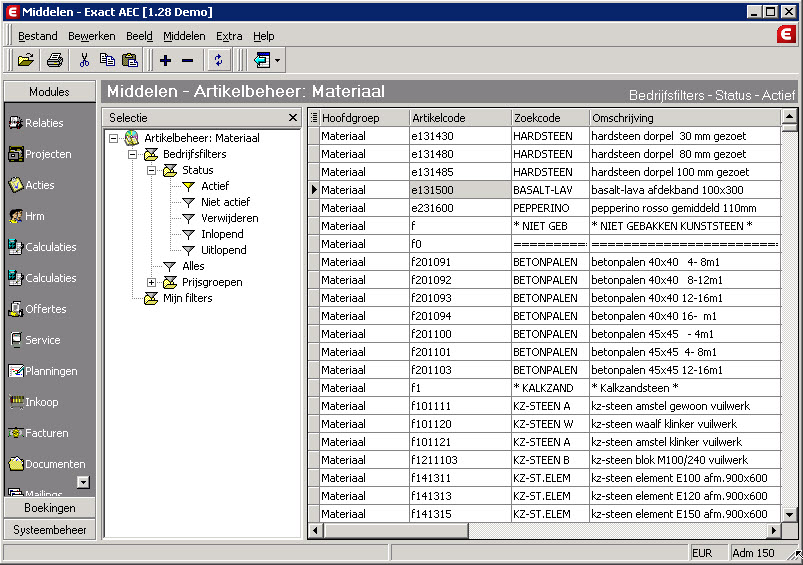Click the Refresh arrows toolbar icon
This screenshot has width=803, height=565.
[x=219, y=60]
